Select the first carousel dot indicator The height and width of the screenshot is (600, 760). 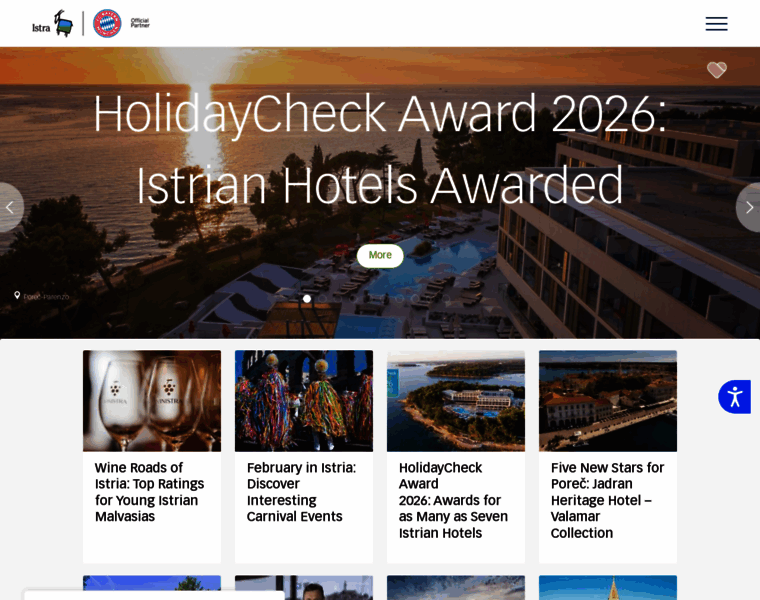[307, 299]
